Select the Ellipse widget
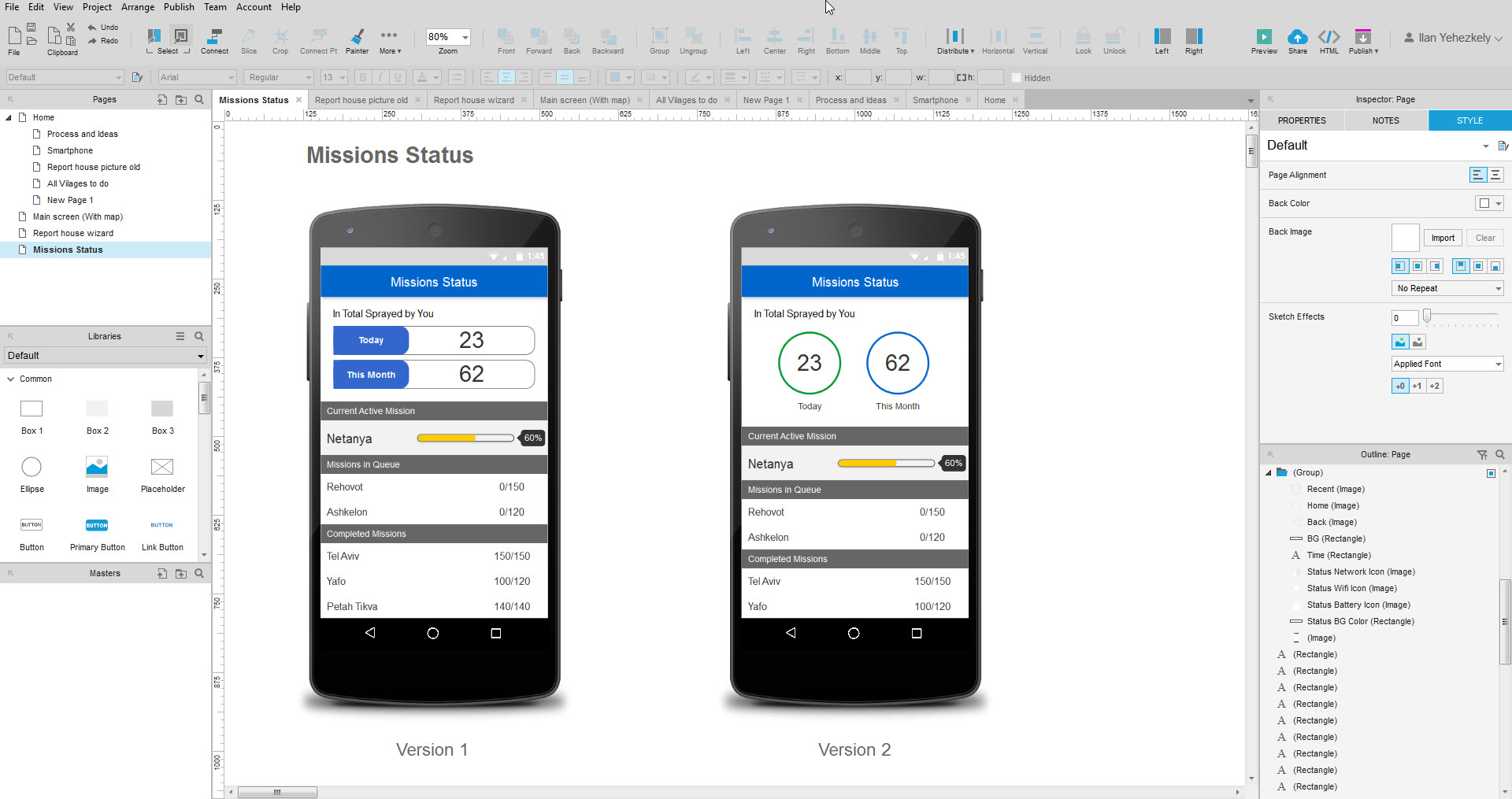 coord(31,475)
